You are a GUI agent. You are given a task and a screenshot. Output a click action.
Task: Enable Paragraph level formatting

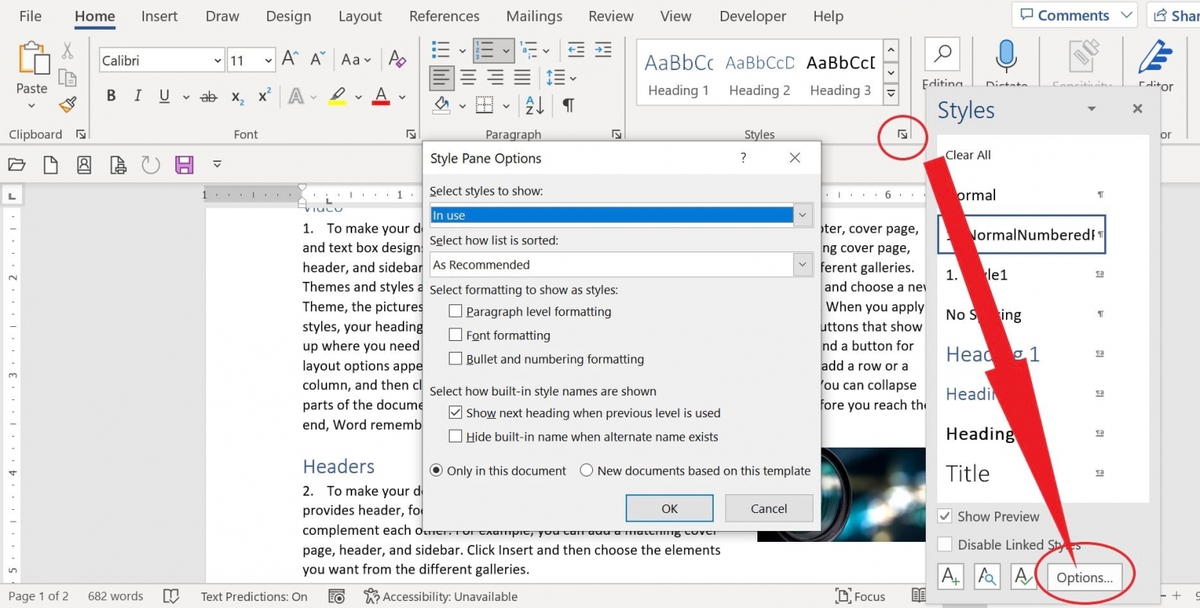click(x=456, y=311)
